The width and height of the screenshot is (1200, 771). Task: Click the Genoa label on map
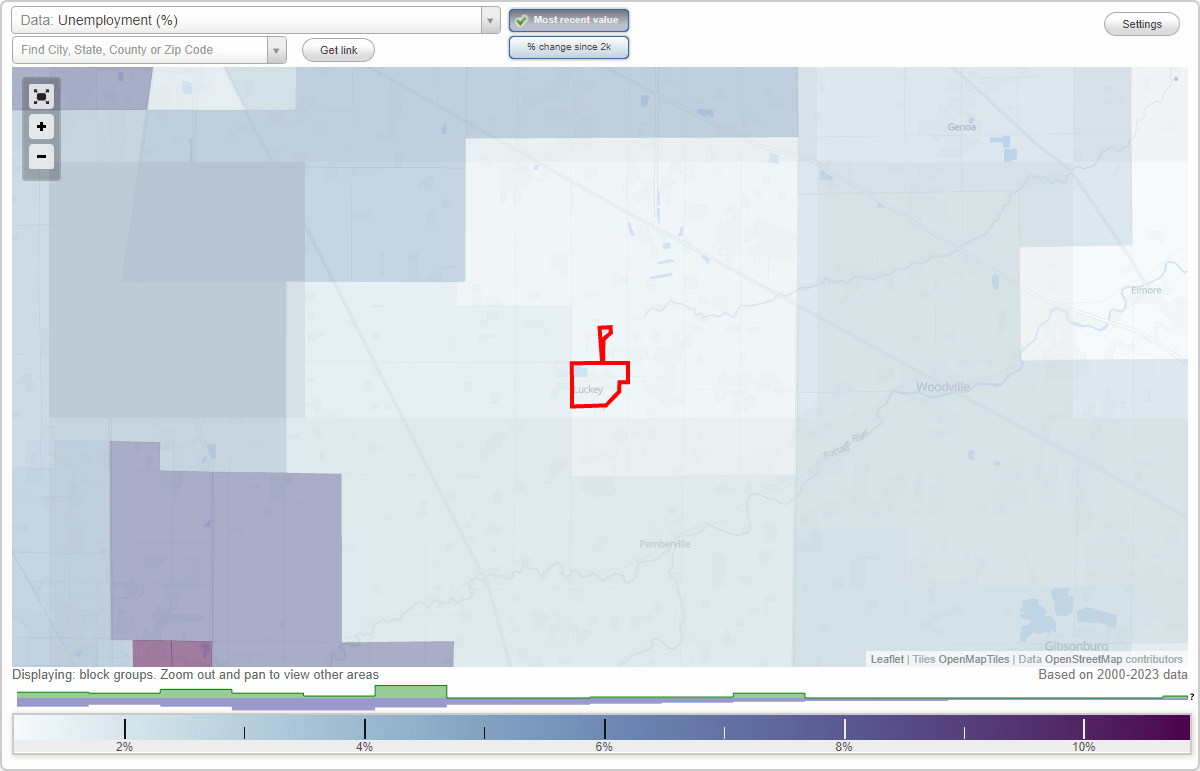tap(961, 127)
